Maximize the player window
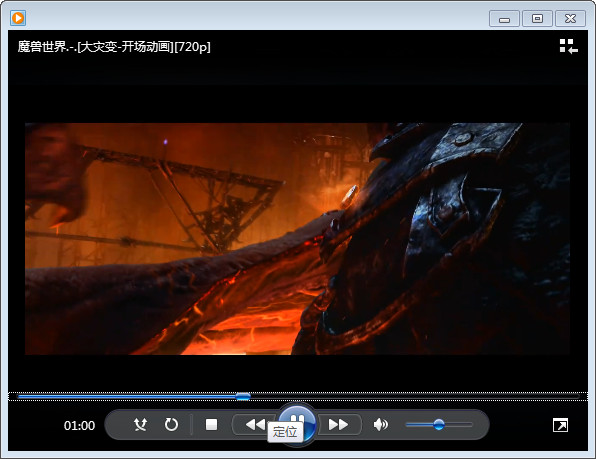Screen dimensions: 596x459 coord(537,19)
